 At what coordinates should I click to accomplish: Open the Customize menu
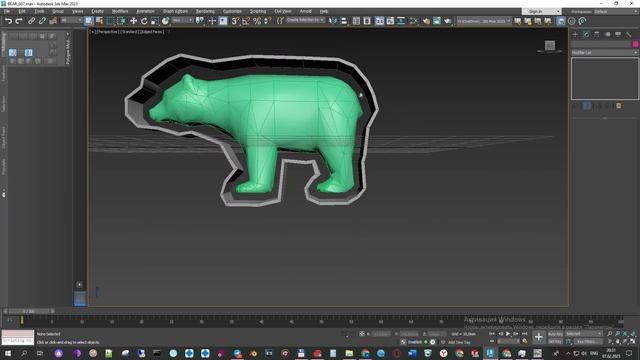(232, 11)
